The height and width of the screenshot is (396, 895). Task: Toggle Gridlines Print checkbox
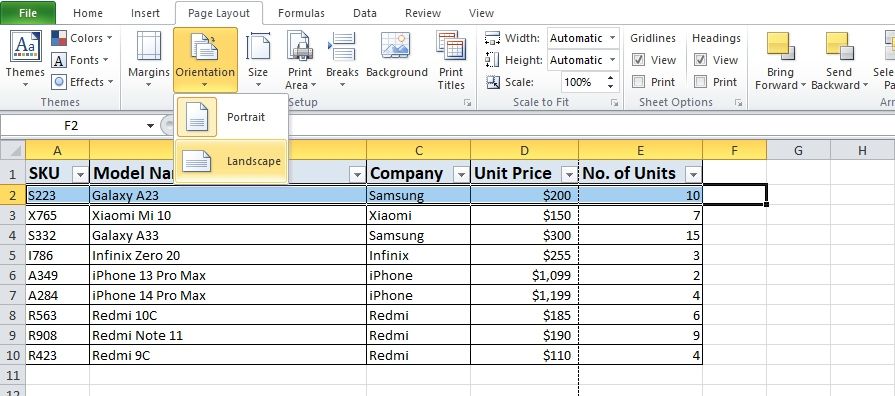pos(639,82)
